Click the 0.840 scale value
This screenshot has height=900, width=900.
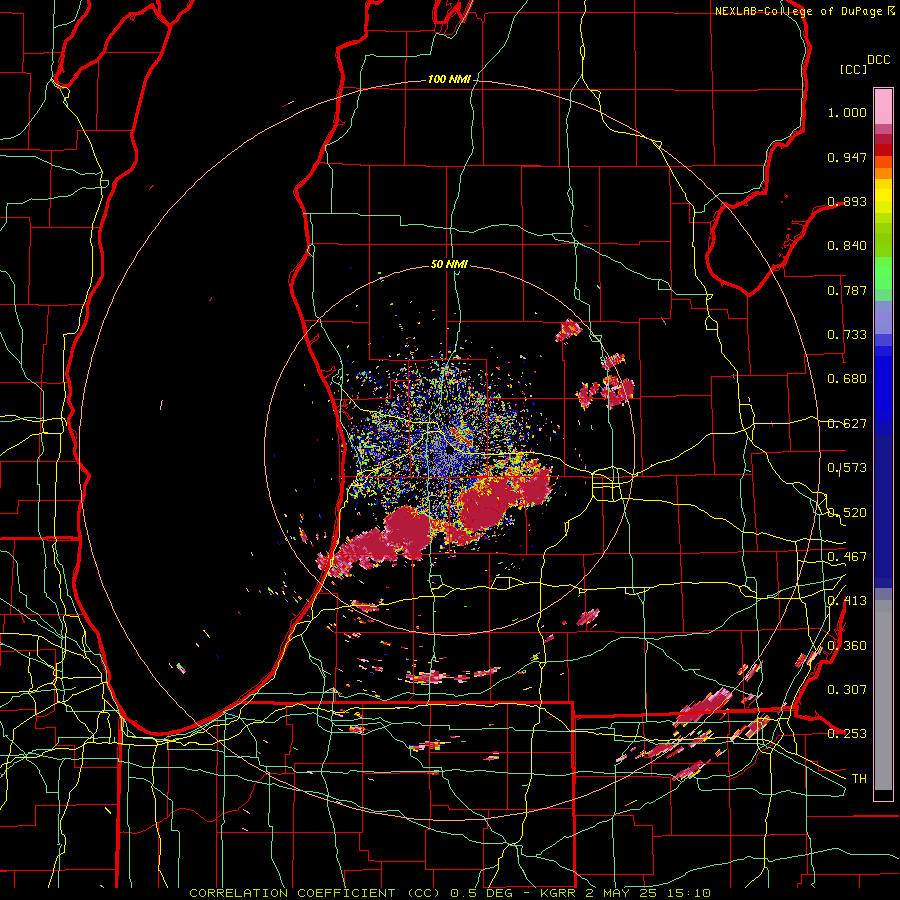click(847, 246)
